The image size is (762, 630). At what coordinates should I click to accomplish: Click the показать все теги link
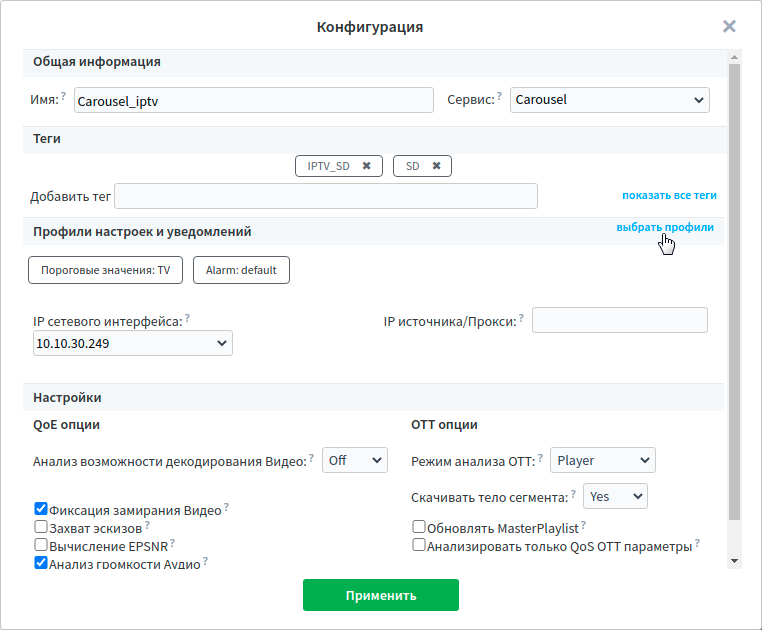coord(669,195)
